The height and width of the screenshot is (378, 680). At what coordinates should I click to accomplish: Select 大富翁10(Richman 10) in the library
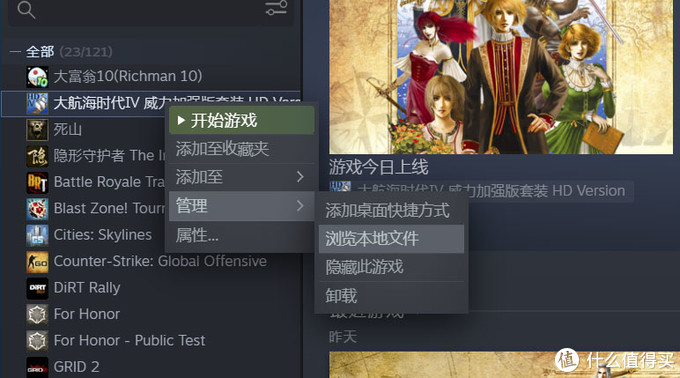(128, 76)
